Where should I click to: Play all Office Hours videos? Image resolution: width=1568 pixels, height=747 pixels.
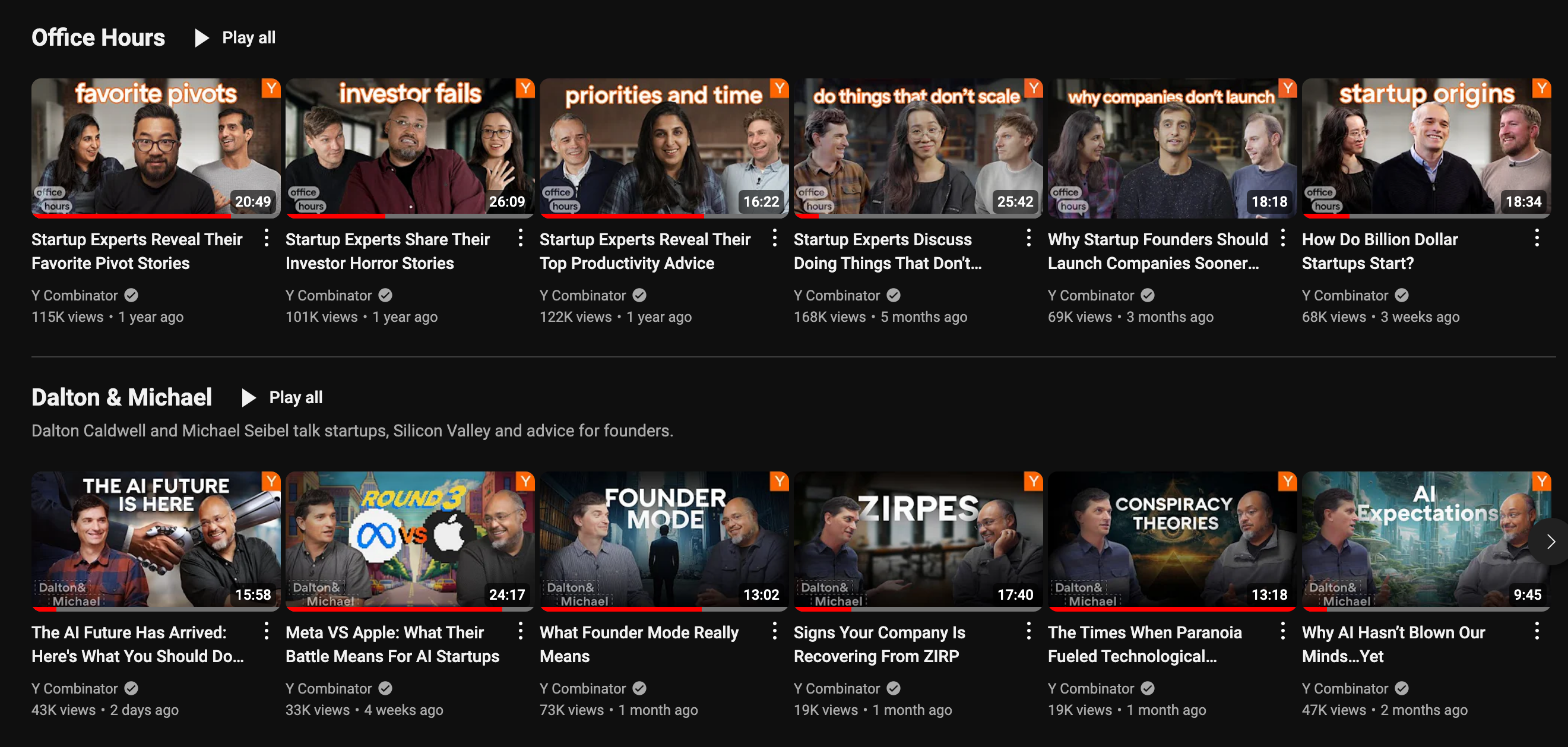(x=236, y=38)
